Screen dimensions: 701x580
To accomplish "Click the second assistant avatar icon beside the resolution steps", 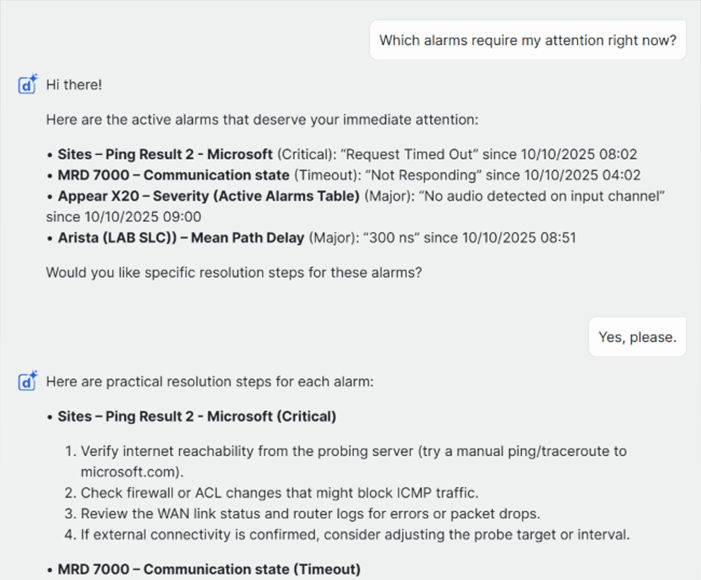I will tap(28, 381).
